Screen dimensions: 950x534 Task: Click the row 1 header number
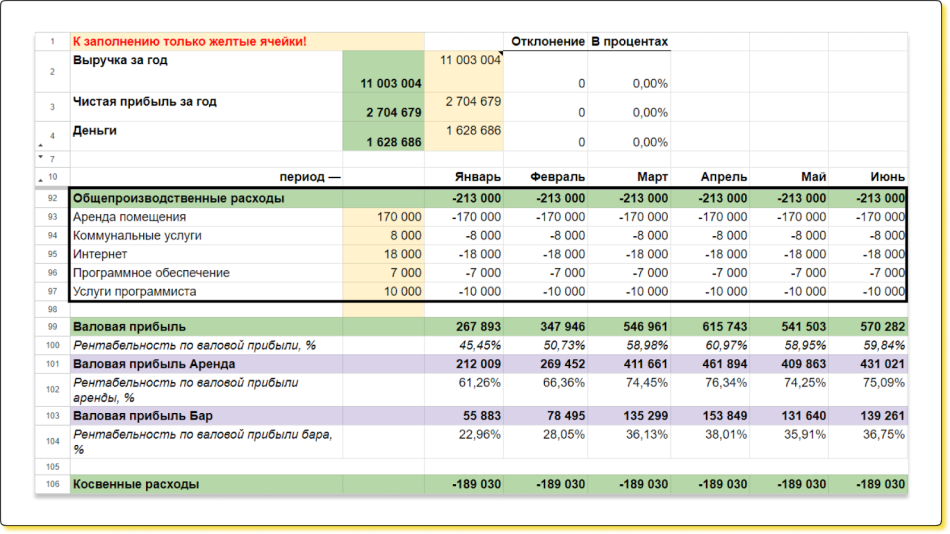[x=52, y=42]
